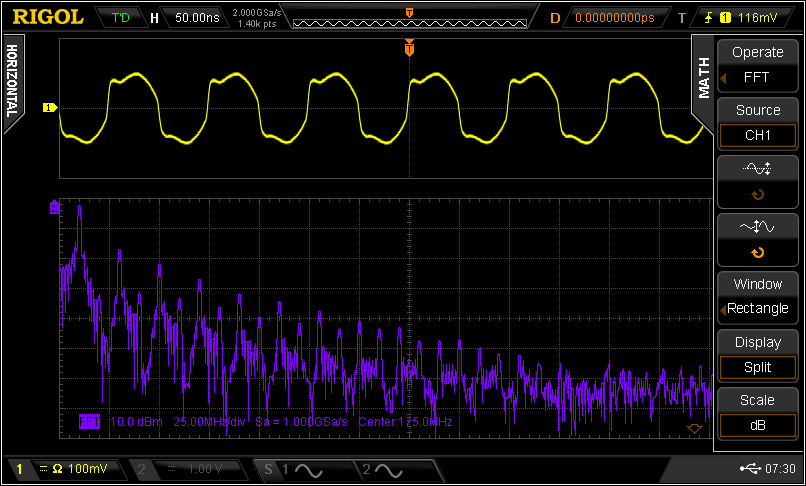Click the USB connection icon
Viewport: 806px width, 486px height.
(751, 469)
